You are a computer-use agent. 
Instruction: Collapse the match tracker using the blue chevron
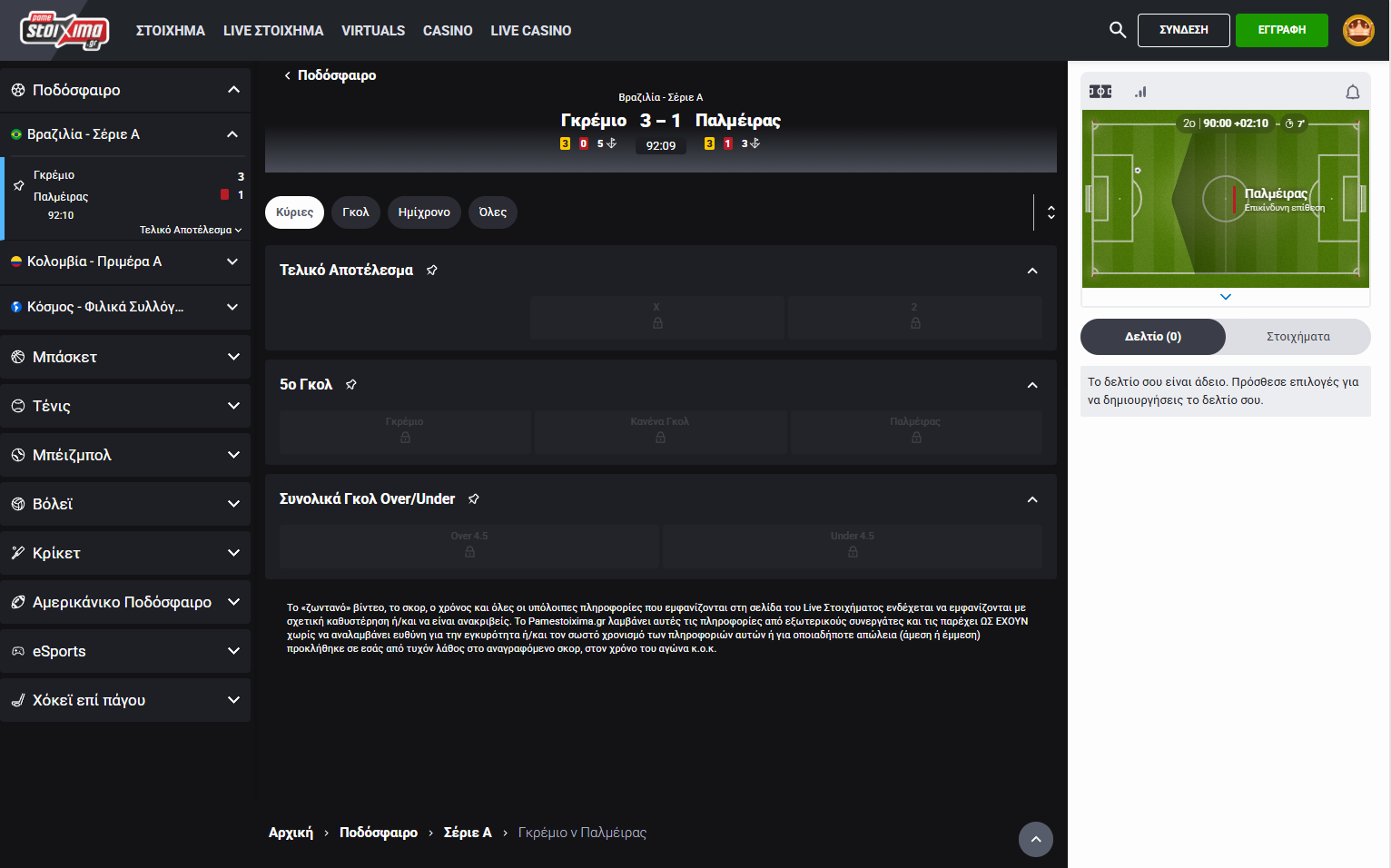pyautogui.click(x=1226, y=297)
